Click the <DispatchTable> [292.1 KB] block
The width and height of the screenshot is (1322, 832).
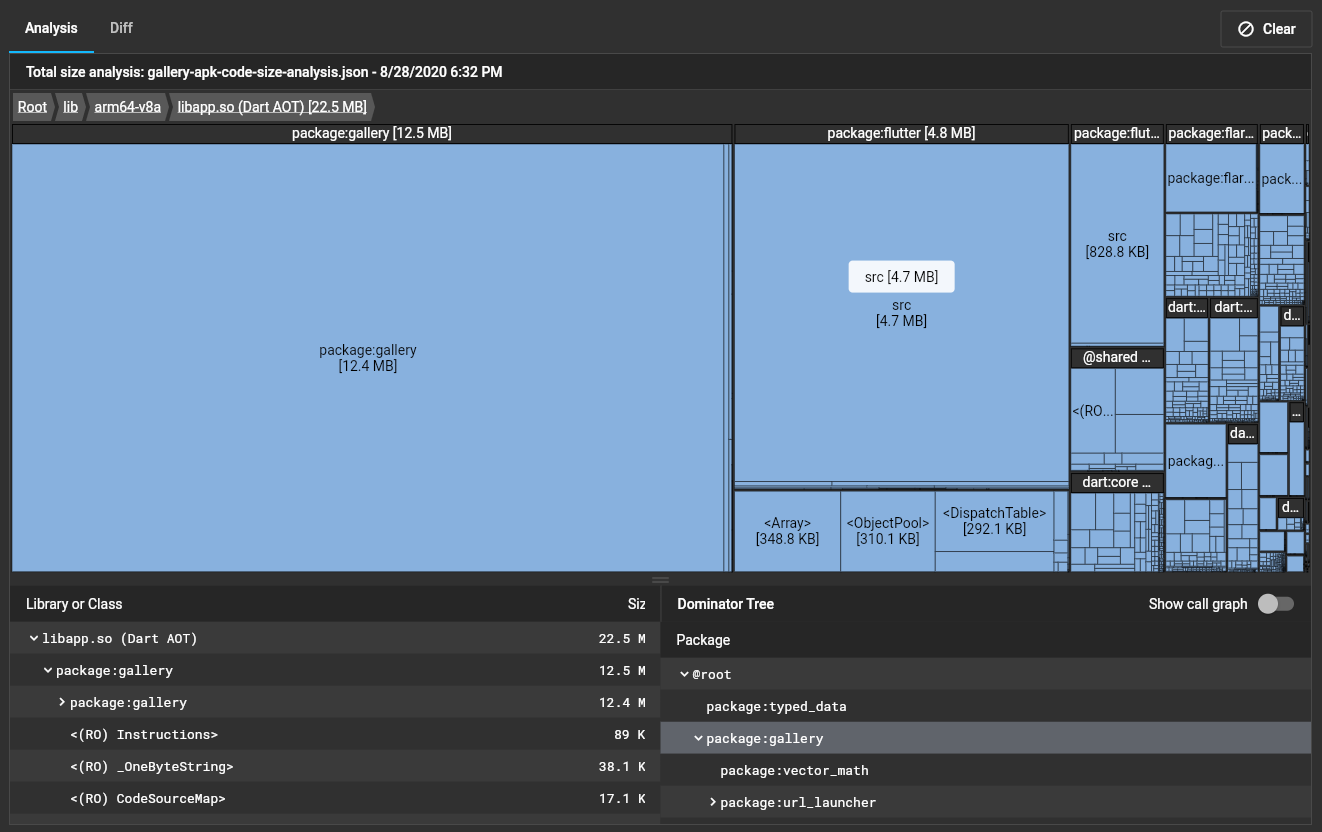pos(994,521)
